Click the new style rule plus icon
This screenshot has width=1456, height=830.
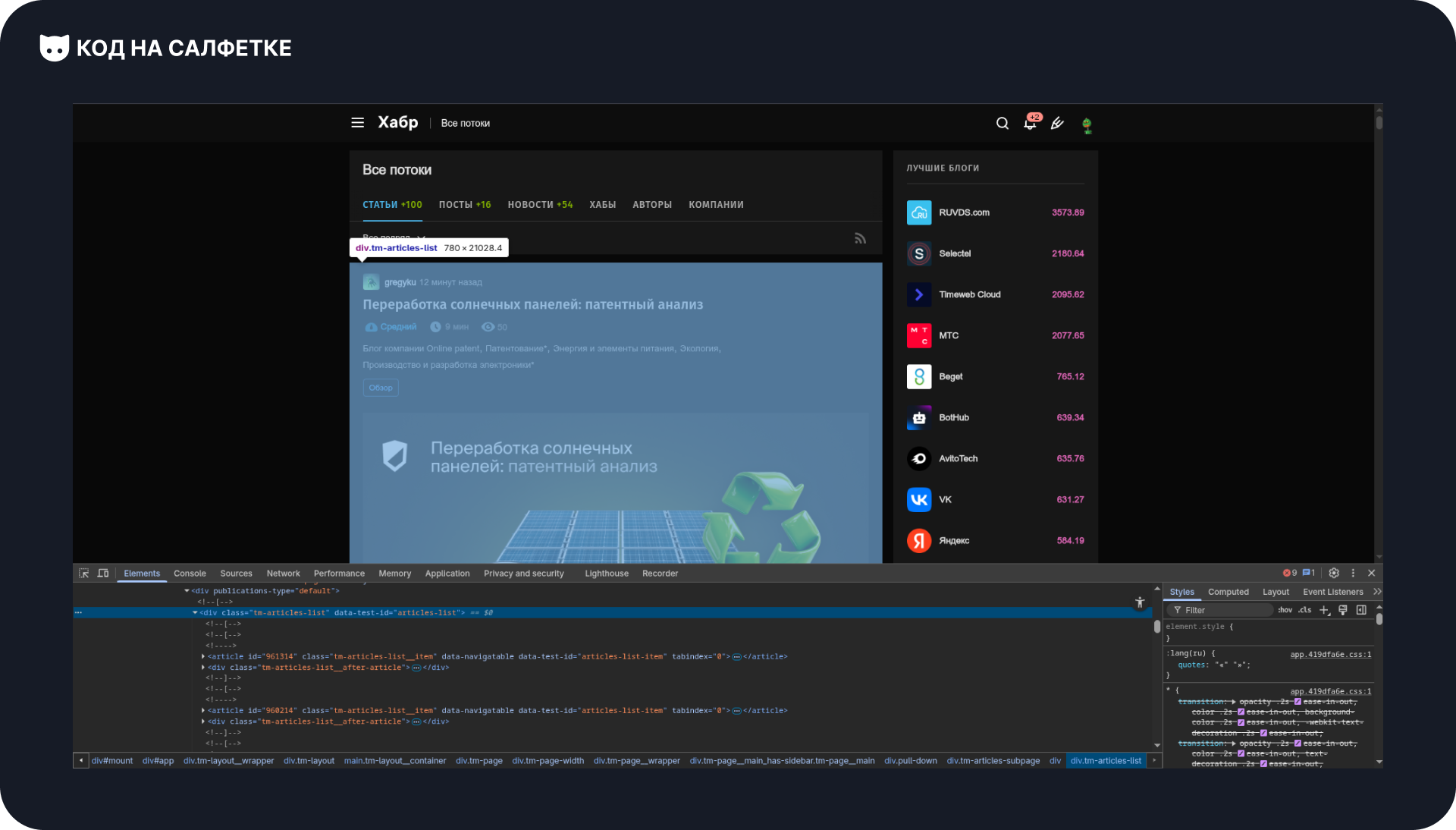click(1324, 610)
